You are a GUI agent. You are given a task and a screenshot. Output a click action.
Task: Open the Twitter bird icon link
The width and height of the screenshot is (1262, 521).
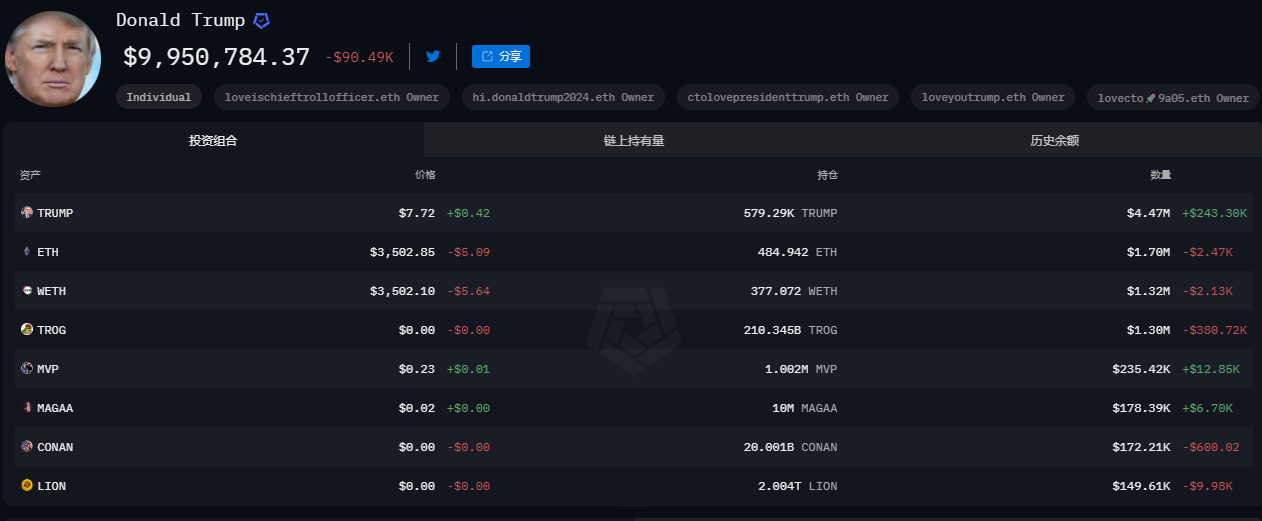(433, 56)
